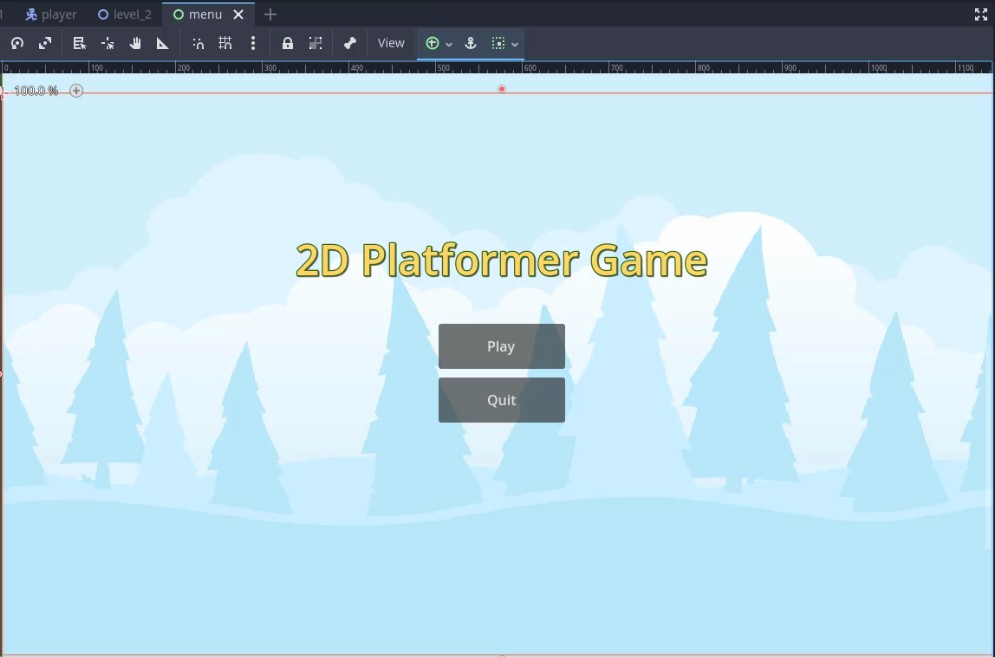Activate the Scale mode tool
995x657 pixels.
pyautogui.click(x=45, y=43)
